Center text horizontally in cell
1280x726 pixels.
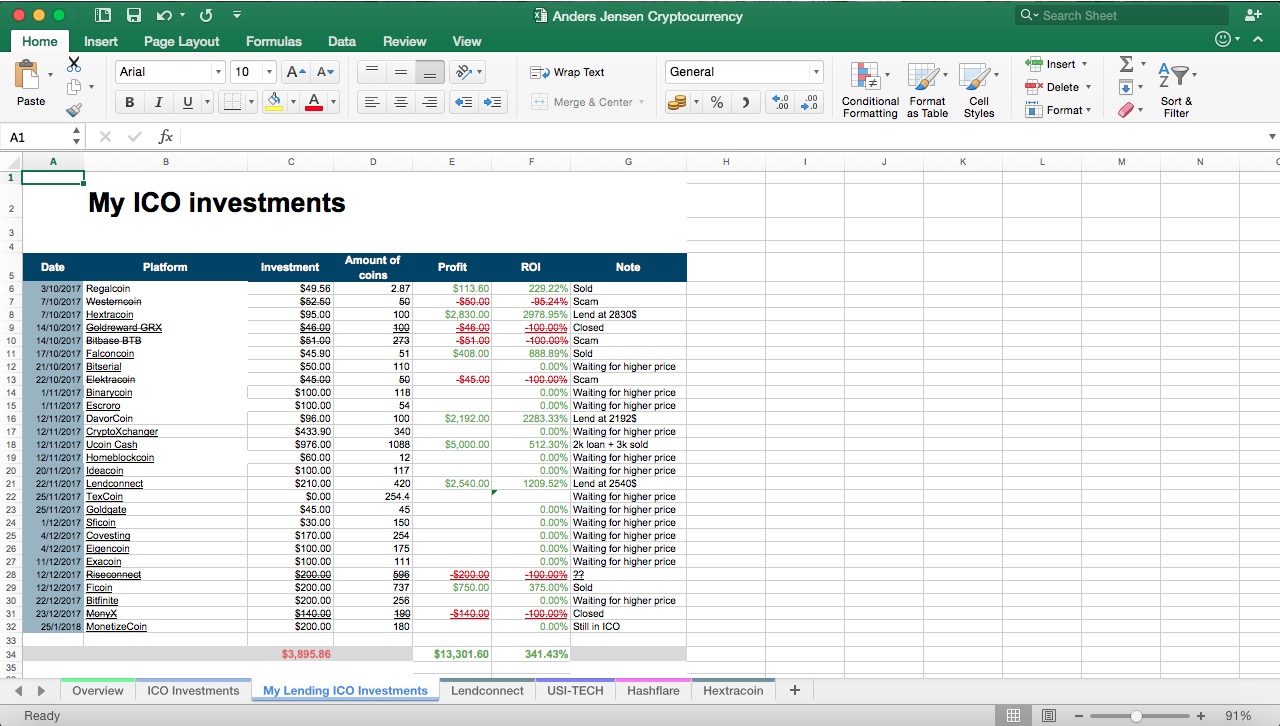(x=400, y=102)
